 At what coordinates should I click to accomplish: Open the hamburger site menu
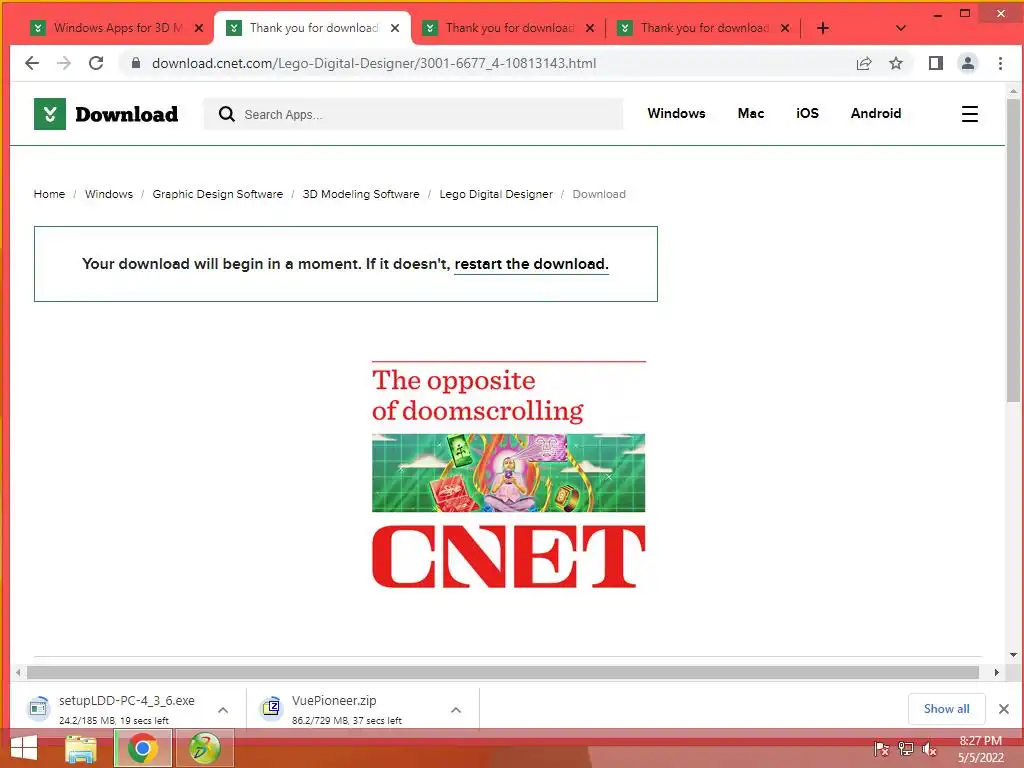[x=970, y=114]
